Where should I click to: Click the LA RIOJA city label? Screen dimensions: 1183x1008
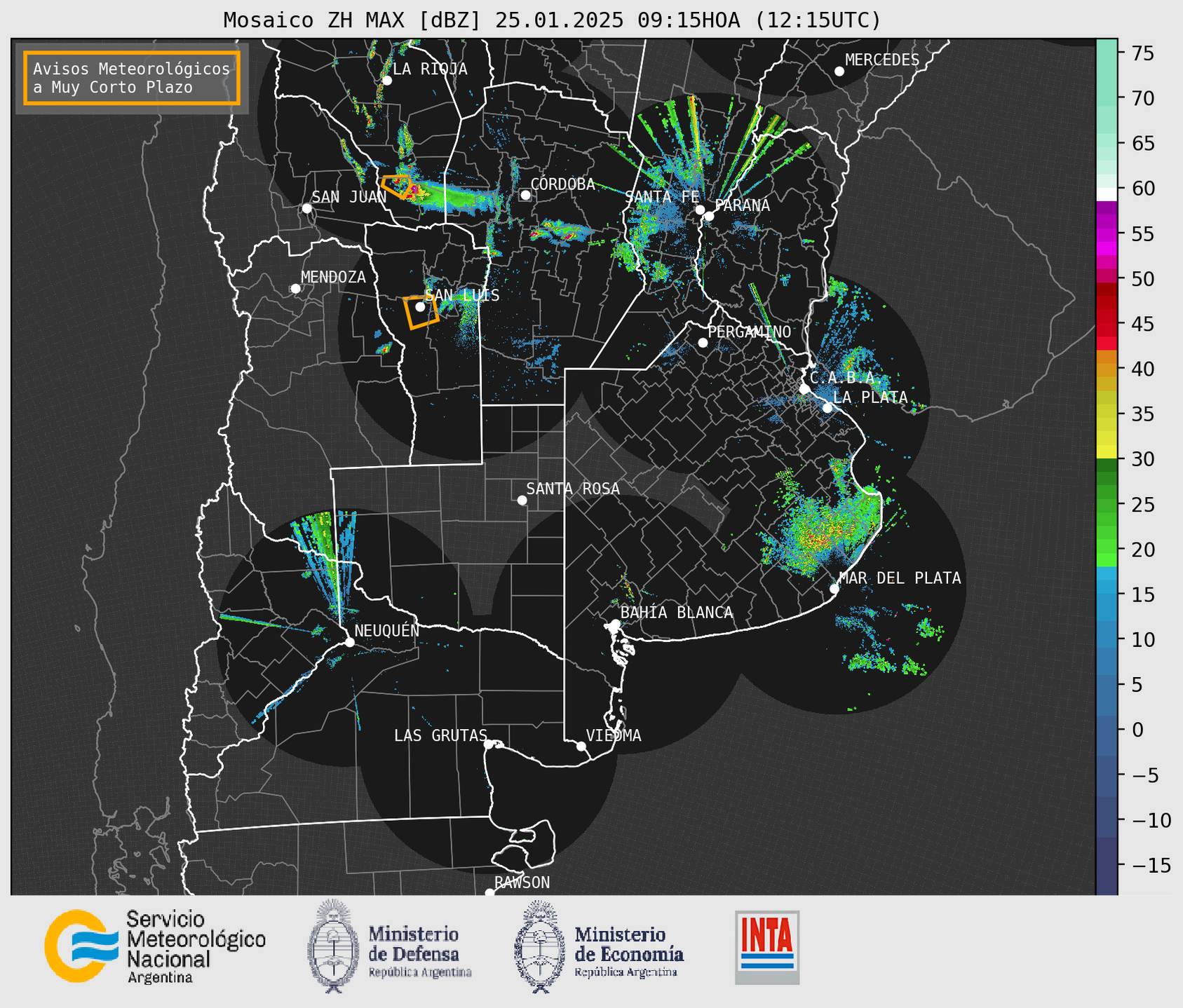pyautogui.click(x=430, y=69)
